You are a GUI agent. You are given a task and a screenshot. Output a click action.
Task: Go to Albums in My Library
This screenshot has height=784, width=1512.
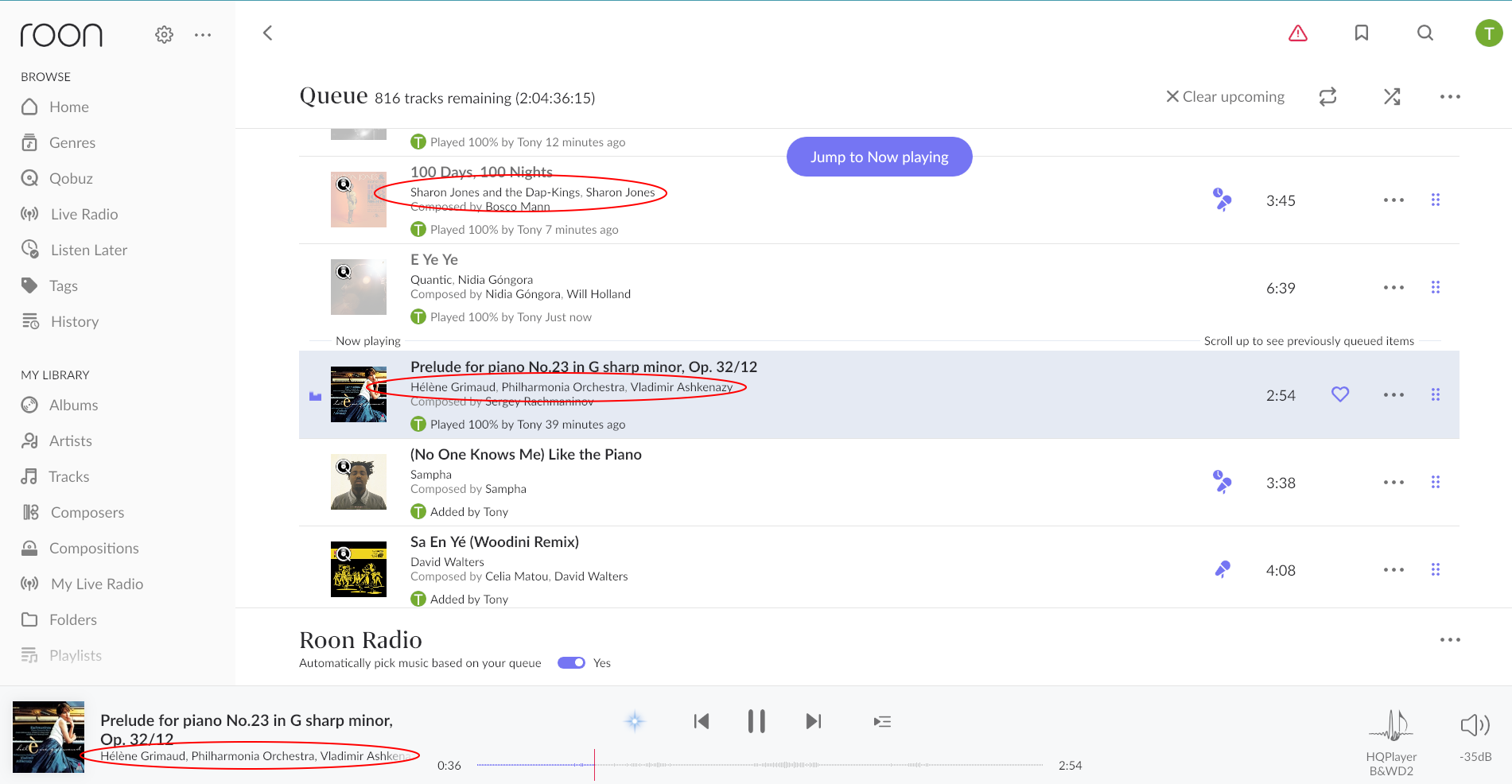pos(73,406)
